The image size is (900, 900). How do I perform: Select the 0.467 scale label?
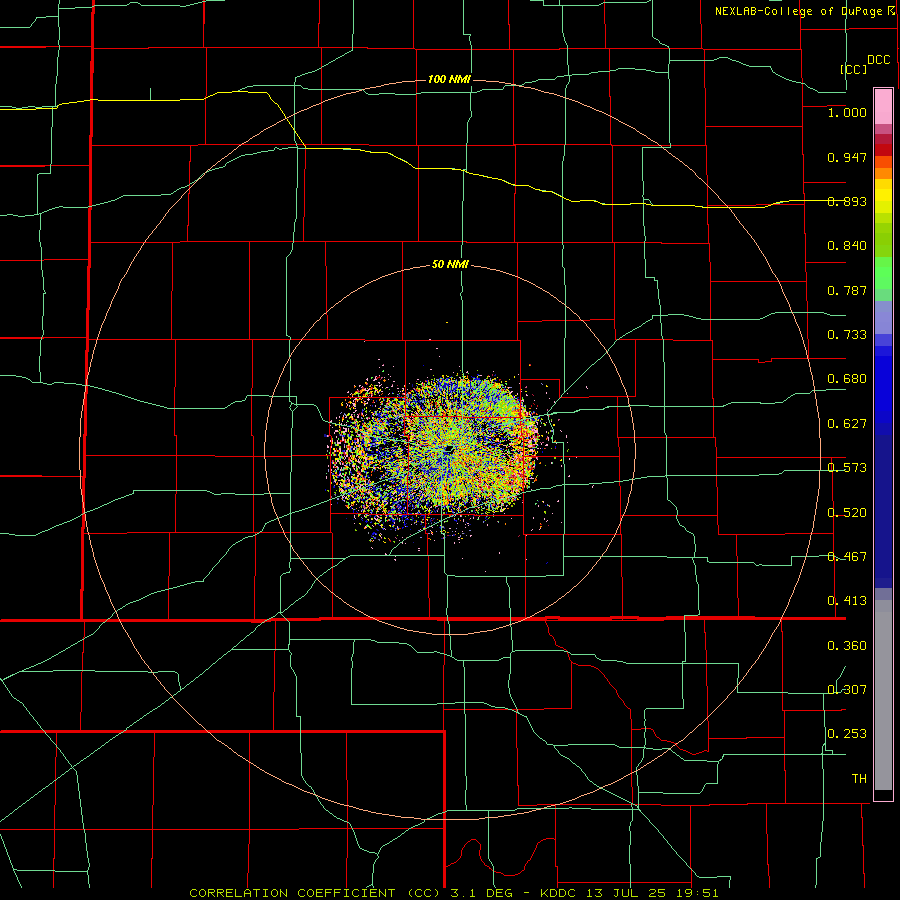(x=847, y=557)
